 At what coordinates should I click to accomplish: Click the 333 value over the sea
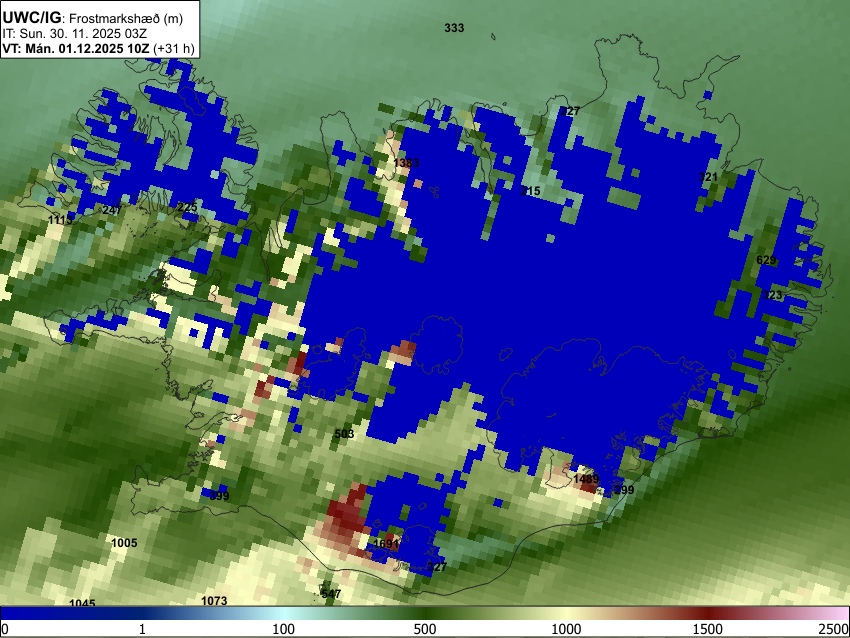coord(454,28)
